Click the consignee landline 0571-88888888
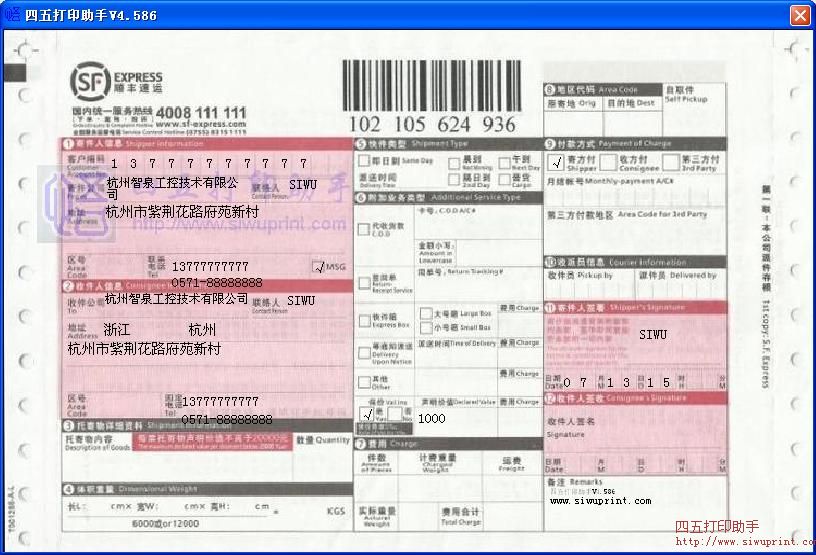The width and height of the screenshot is (816, 555). pyautogui.click(x=227, y=420)
